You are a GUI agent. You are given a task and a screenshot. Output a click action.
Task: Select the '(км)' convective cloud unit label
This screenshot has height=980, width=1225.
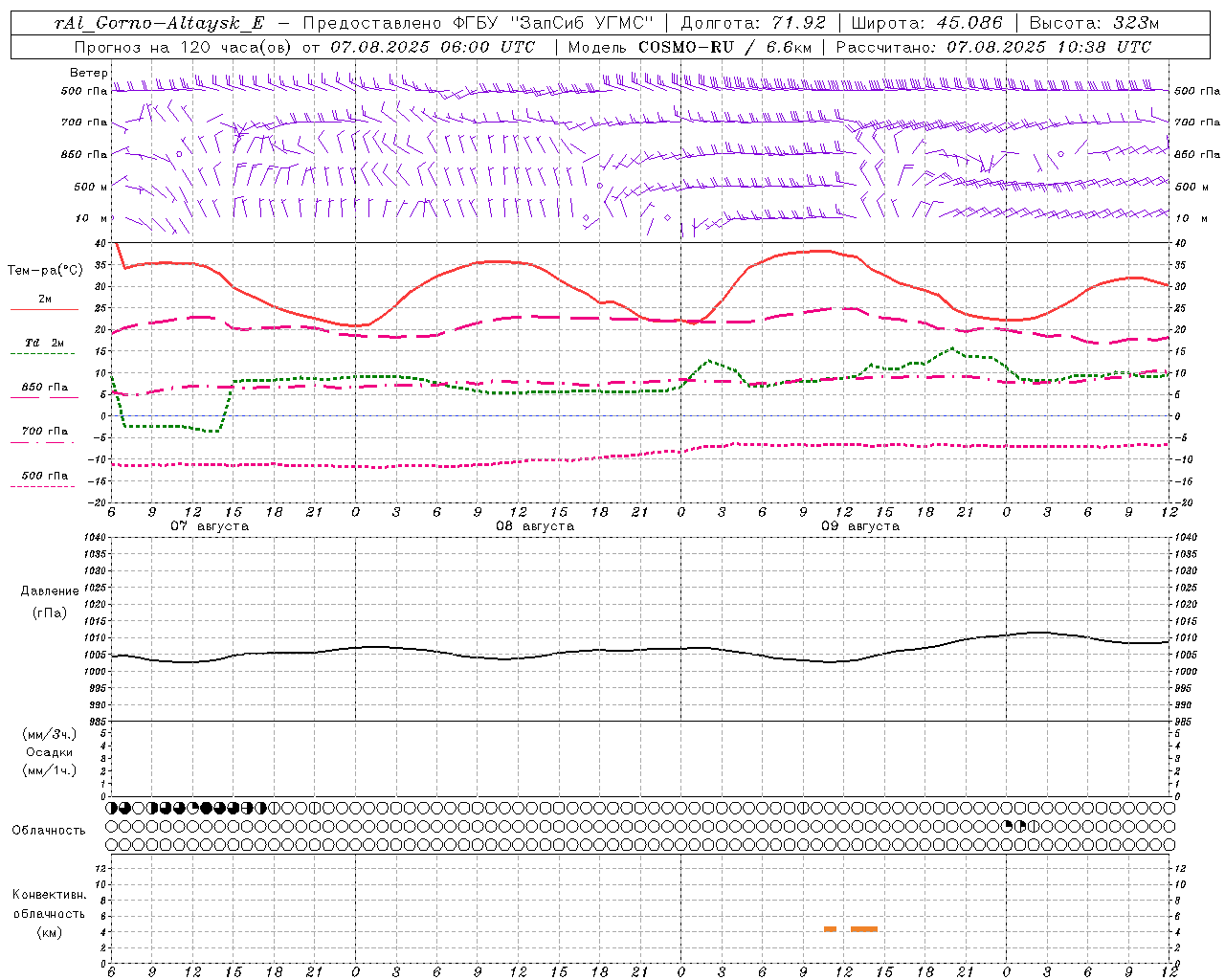[49, 932]
